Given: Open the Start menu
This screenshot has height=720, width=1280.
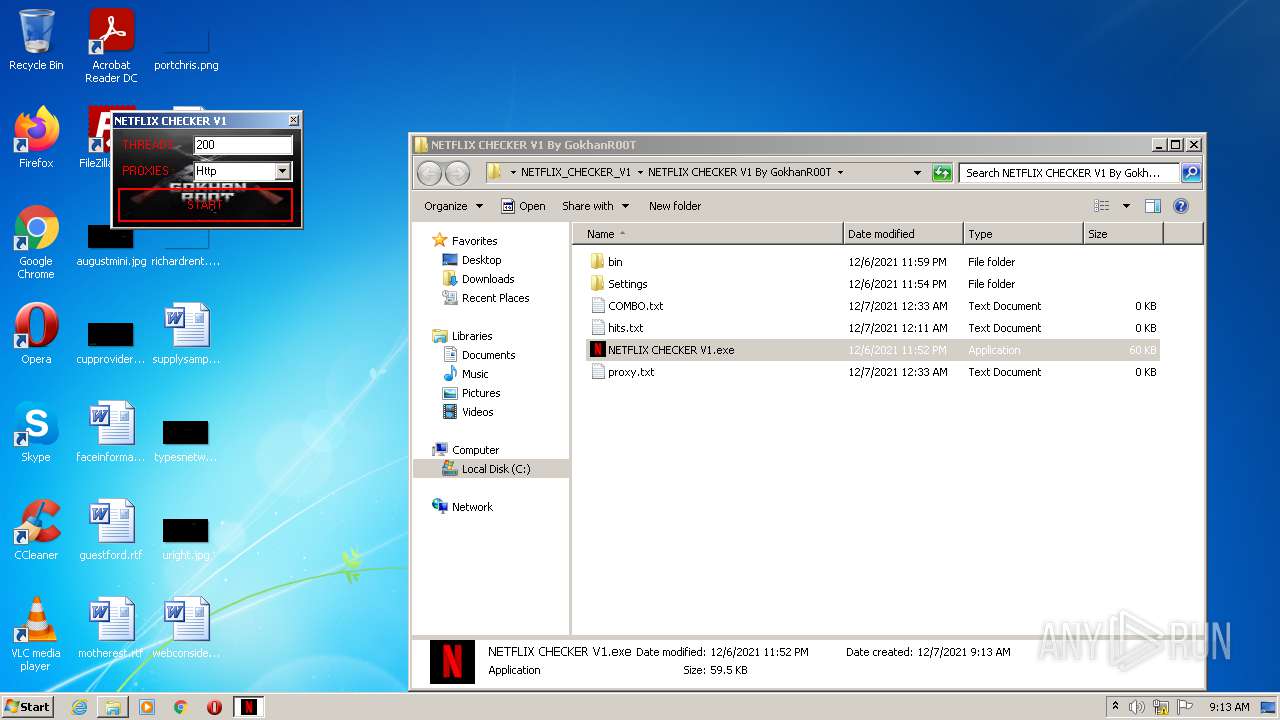Looking at the screenshot, I should [x=28, y=707].
